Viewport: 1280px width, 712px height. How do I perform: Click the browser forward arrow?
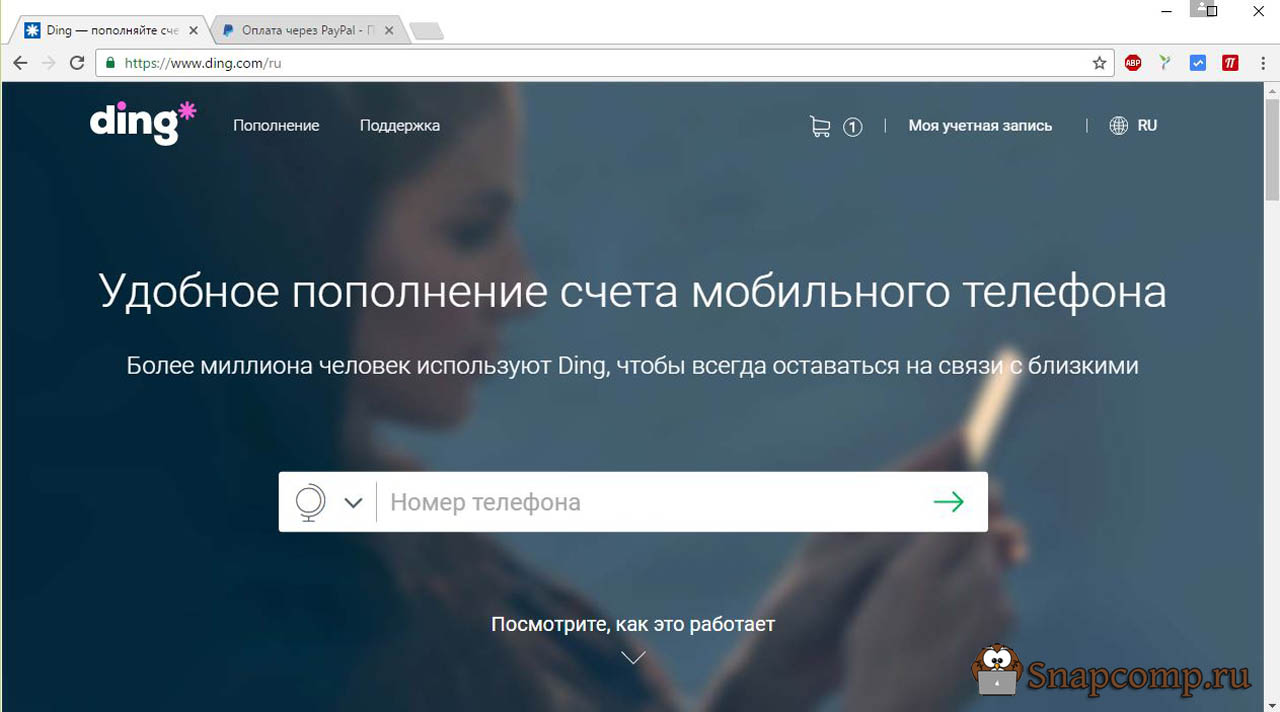pyautogui.click(x=48, y=63)
